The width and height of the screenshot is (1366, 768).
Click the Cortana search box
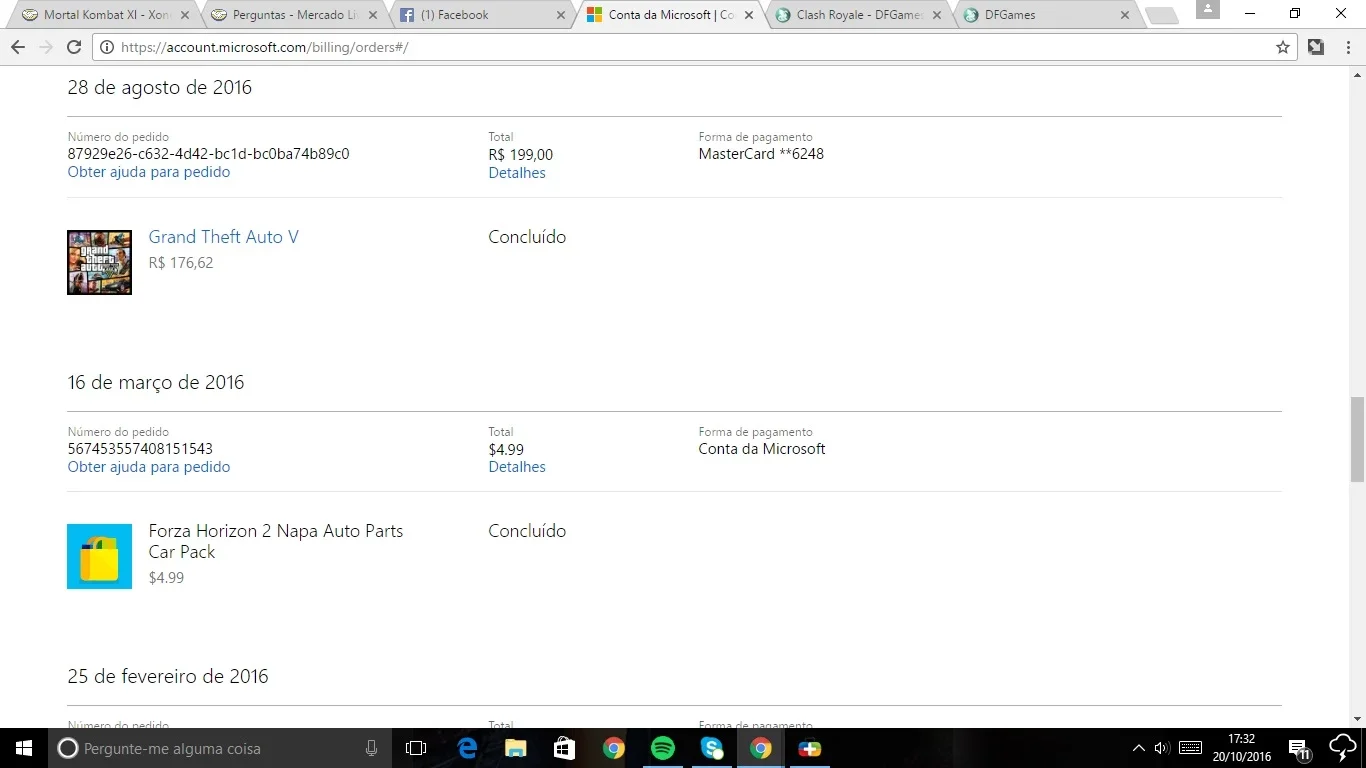220,748
